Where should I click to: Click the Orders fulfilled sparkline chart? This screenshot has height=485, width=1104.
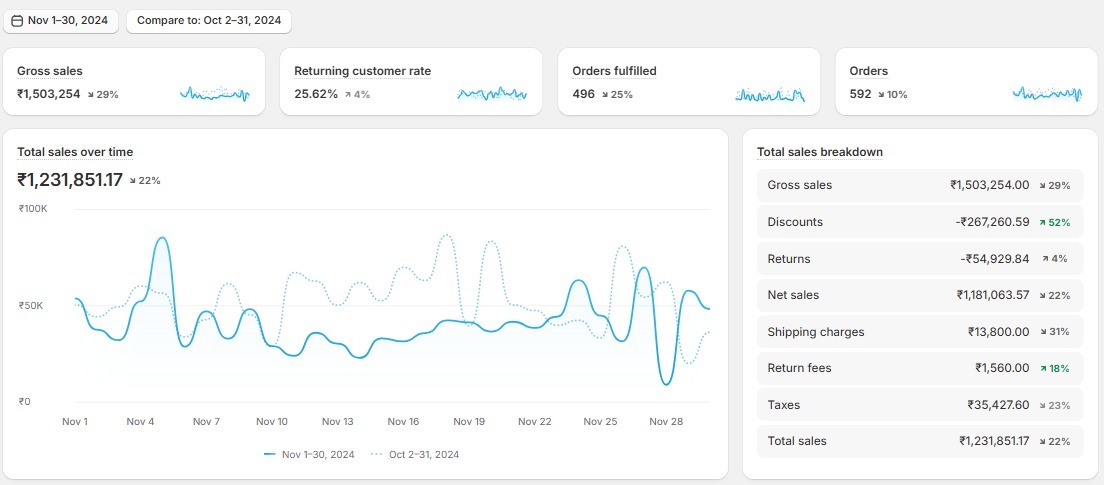pos(769,94)
